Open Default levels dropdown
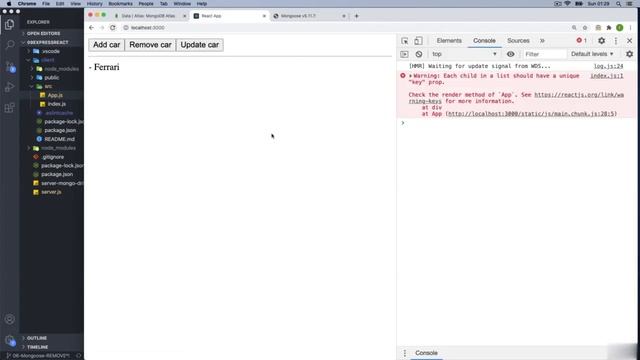The height and width of the screenshot is (360, 640). coord(592,54)
